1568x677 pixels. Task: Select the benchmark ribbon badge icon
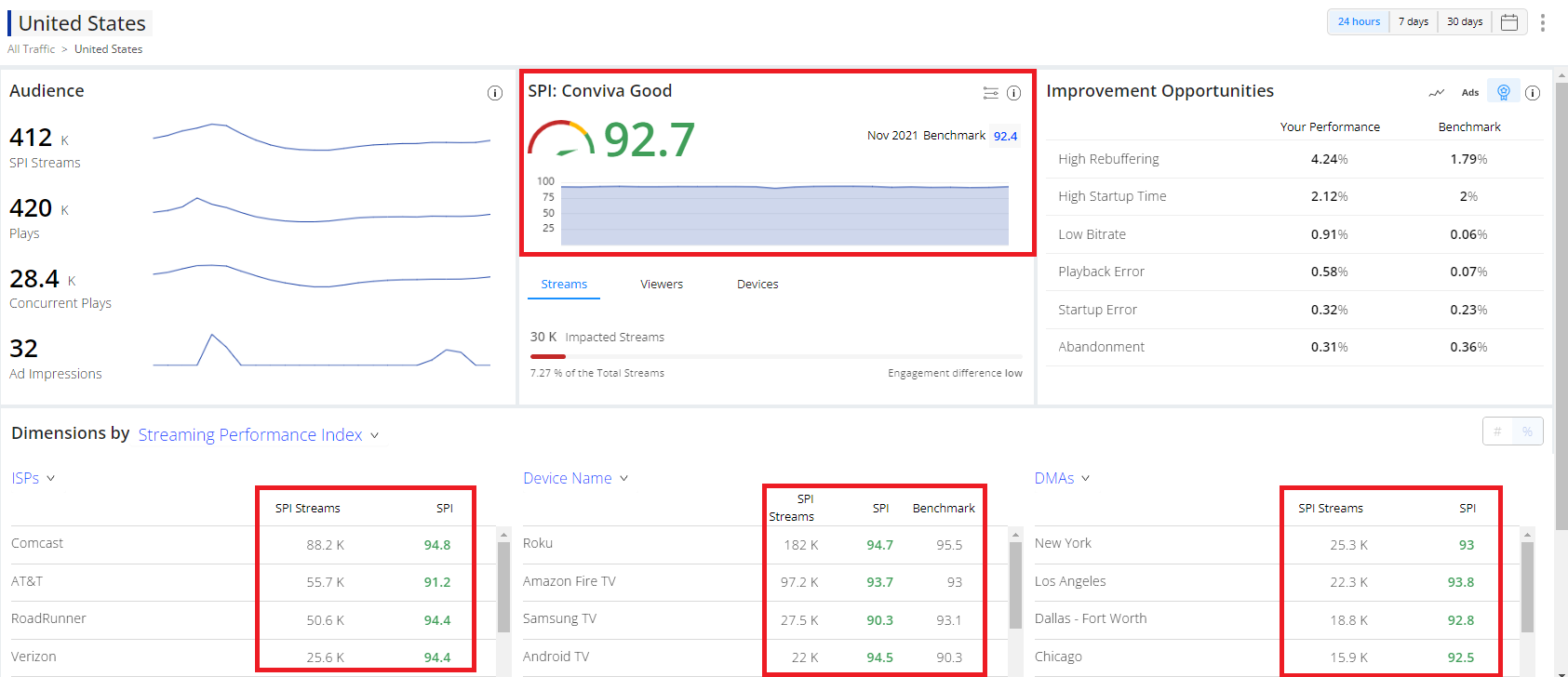coord(1503,91)
